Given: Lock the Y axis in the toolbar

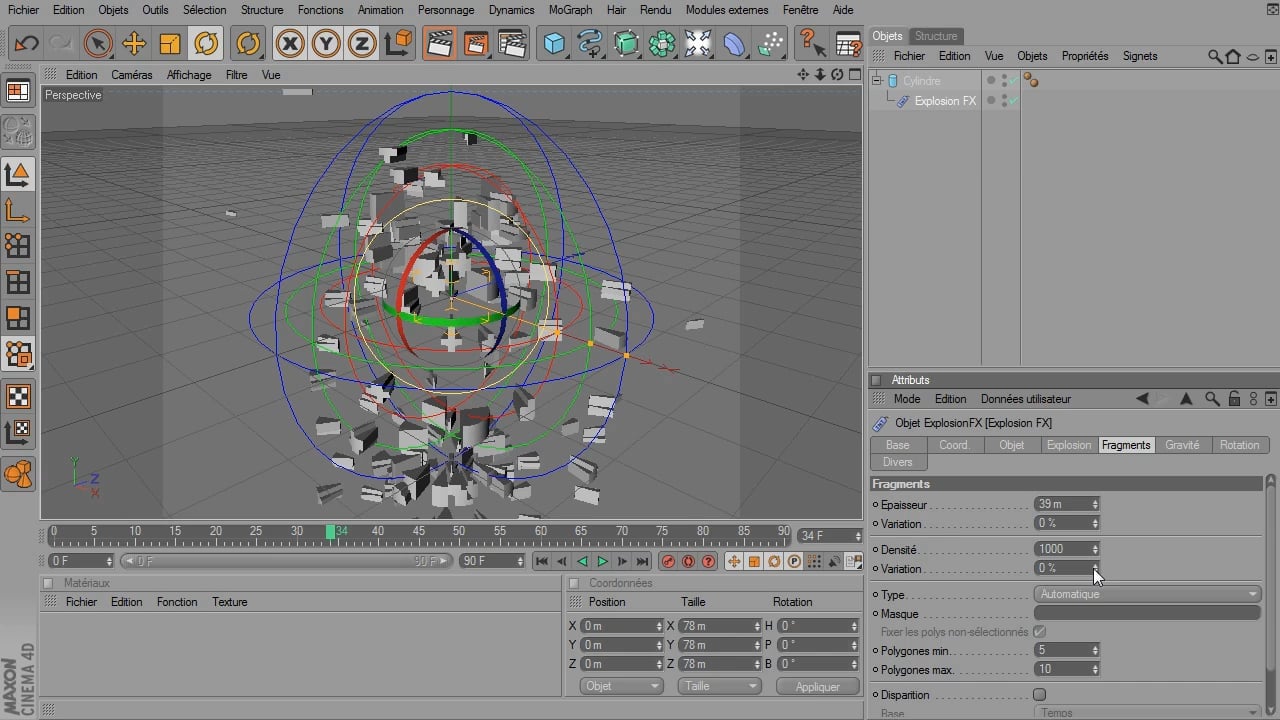Looking at the screenshot, I should pos(324,44).
